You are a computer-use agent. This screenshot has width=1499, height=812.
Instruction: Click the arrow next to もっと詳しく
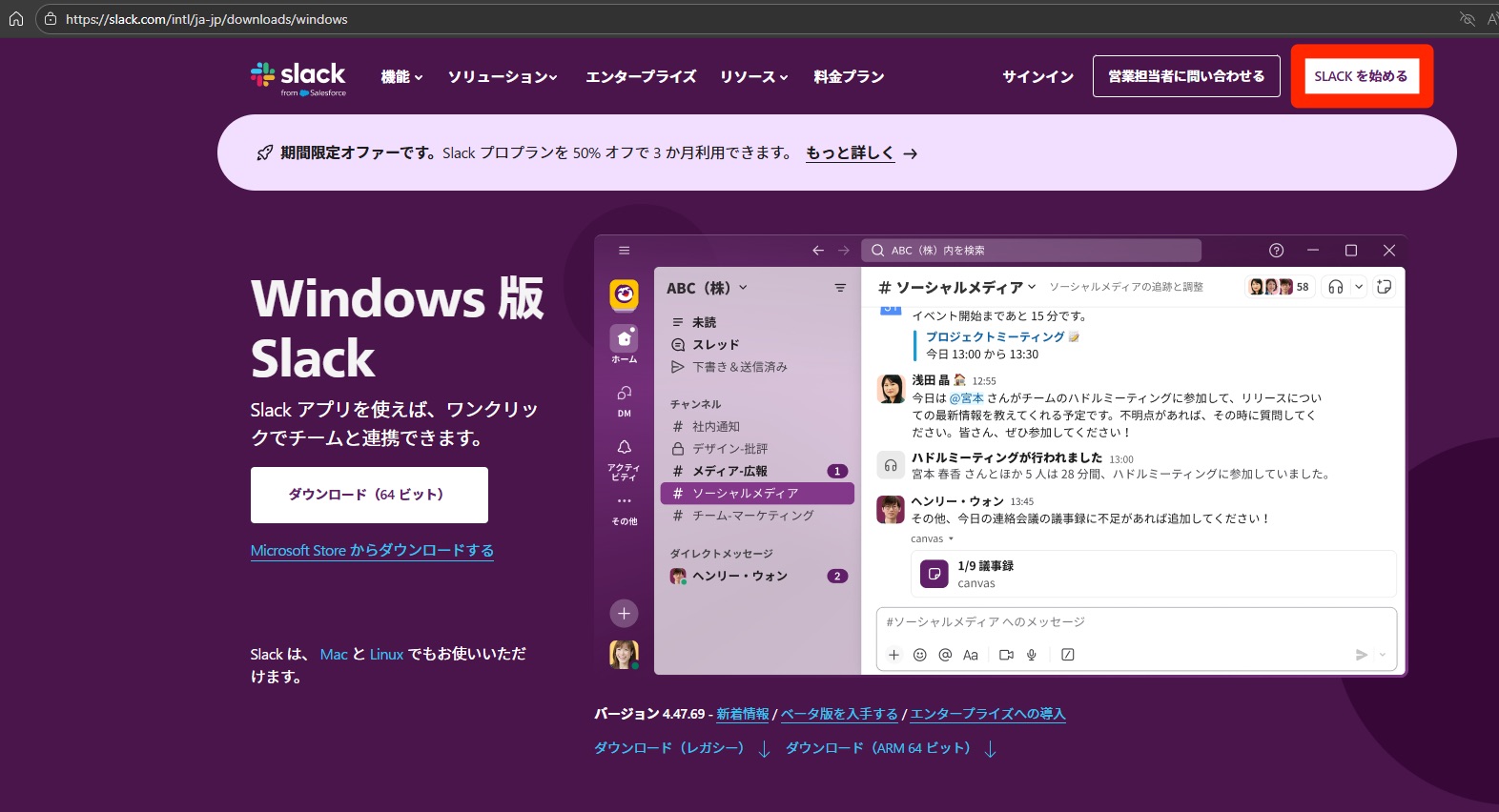(x=911, y=153)
